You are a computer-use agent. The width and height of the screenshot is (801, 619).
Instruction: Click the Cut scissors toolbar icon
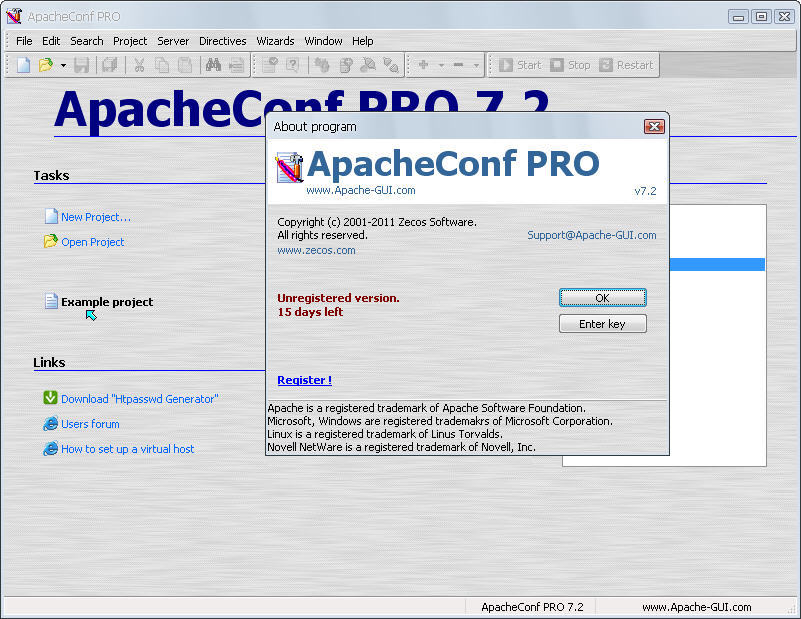click(139, 65)
